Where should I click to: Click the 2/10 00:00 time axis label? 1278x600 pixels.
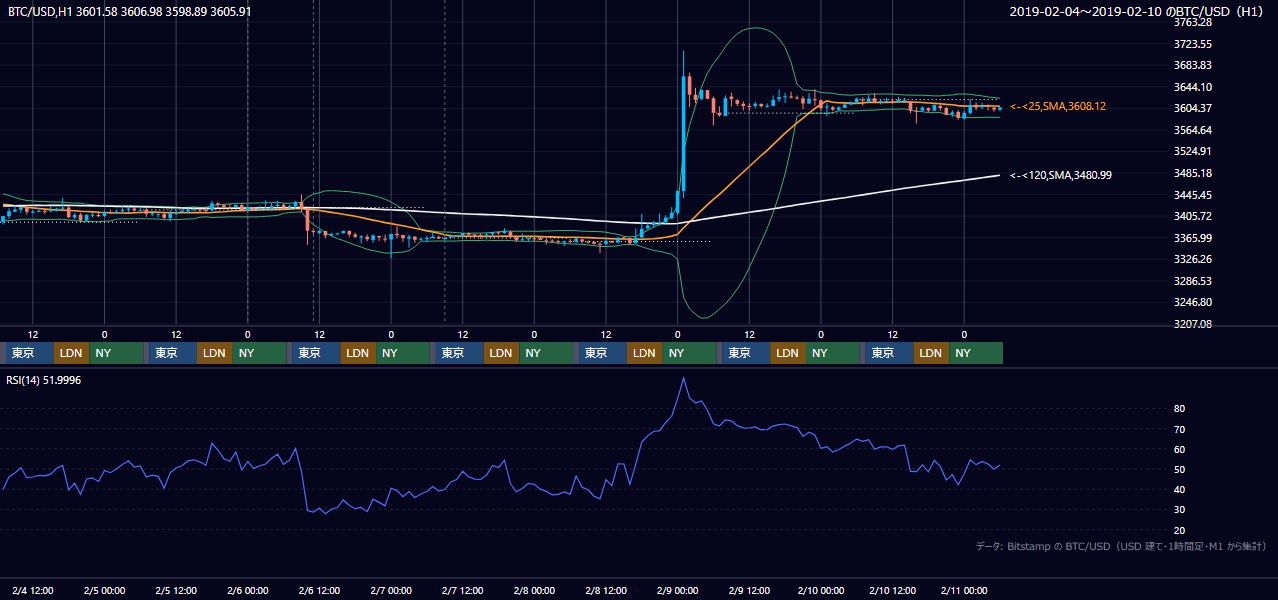[x=821, y=590]
